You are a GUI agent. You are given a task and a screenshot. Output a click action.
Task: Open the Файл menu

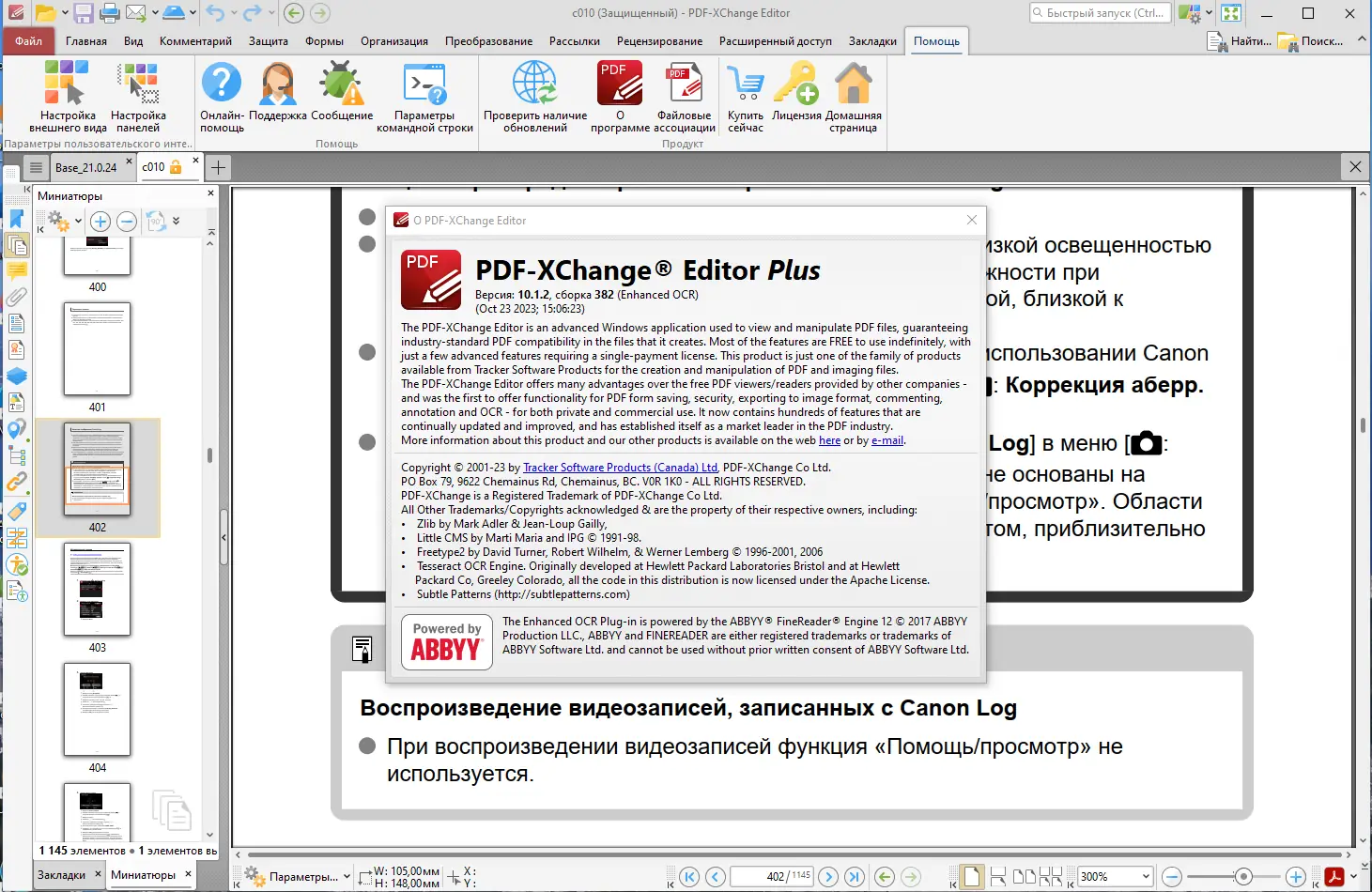tap(28, 41)
